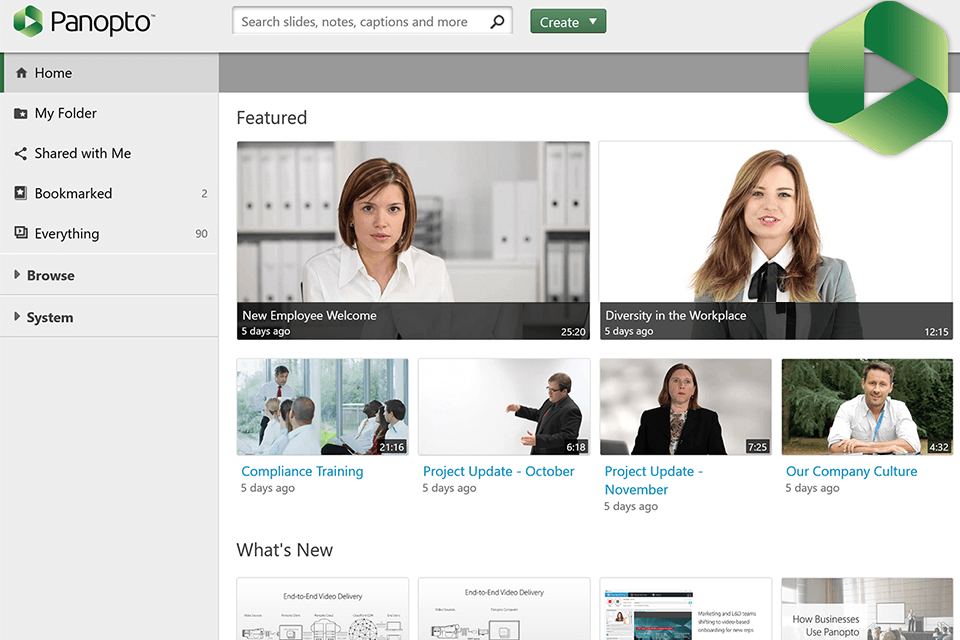Open My Folder in the sidebar
Viewport: 960px width, 640px height.
[109, 113]
